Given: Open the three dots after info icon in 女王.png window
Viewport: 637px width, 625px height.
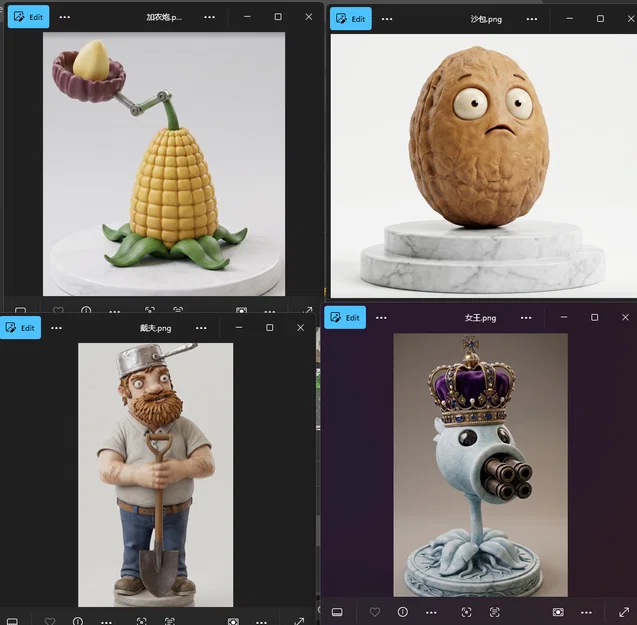Looking at the screenshot, I should (431, 612).
